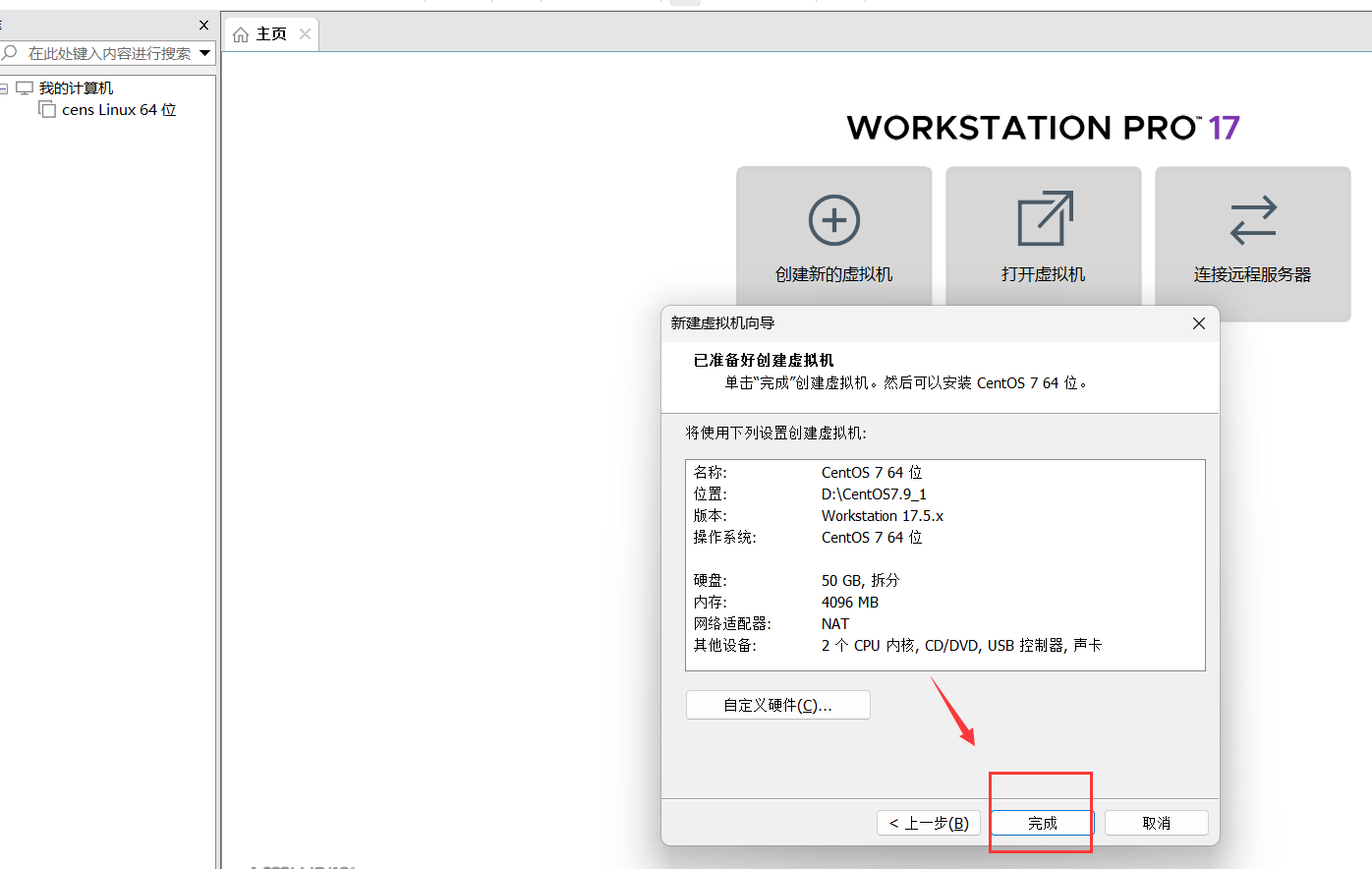Click the magnifier icon in the library search box
This screenshot has width=1372, height=869.
tap(8, 53)
